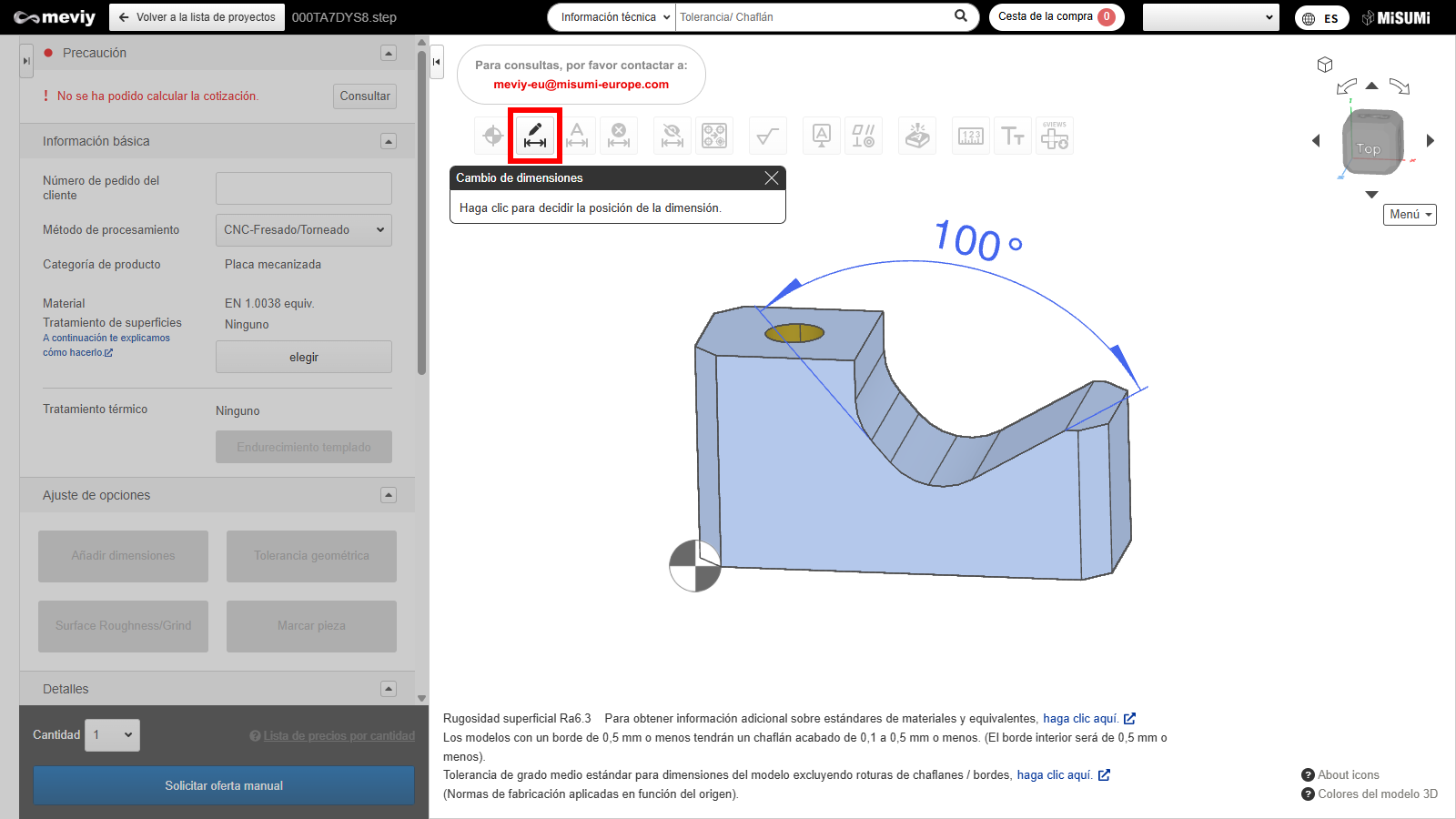The height and width of the screenshot is (819, 1456).
Task: Collapse the left panel with the arrow toggle
Action: (x=437, y=62)
